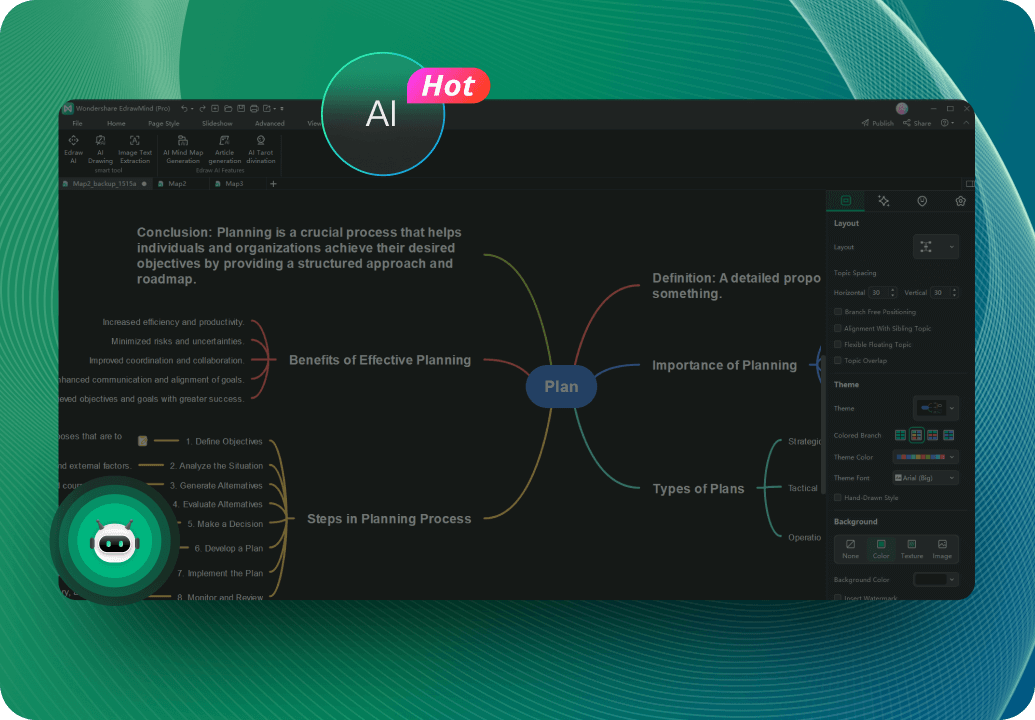Click the redo arrow in title bar
Image resolution: width=1035 pixels, height=720 pixels.
coord(203,108)
